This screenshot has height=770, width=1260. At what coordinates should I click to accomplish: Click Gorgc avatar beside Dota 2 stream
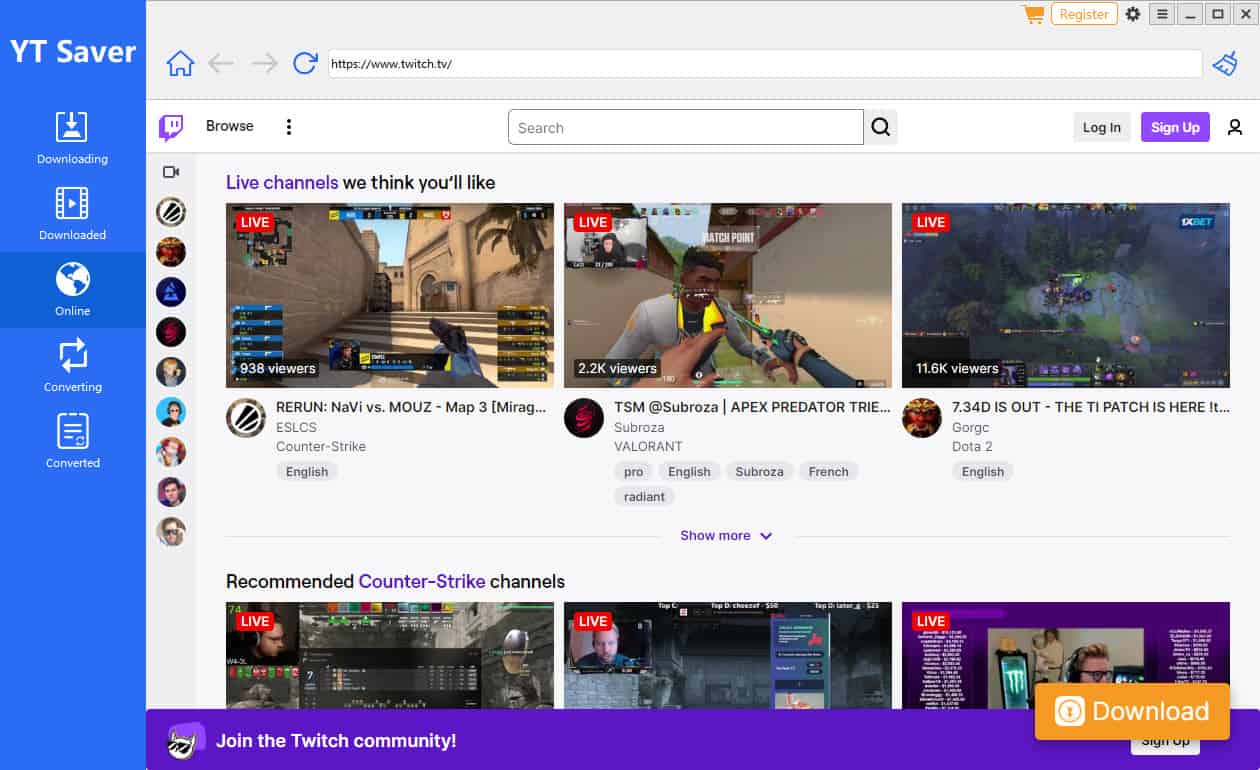point(922,418)
